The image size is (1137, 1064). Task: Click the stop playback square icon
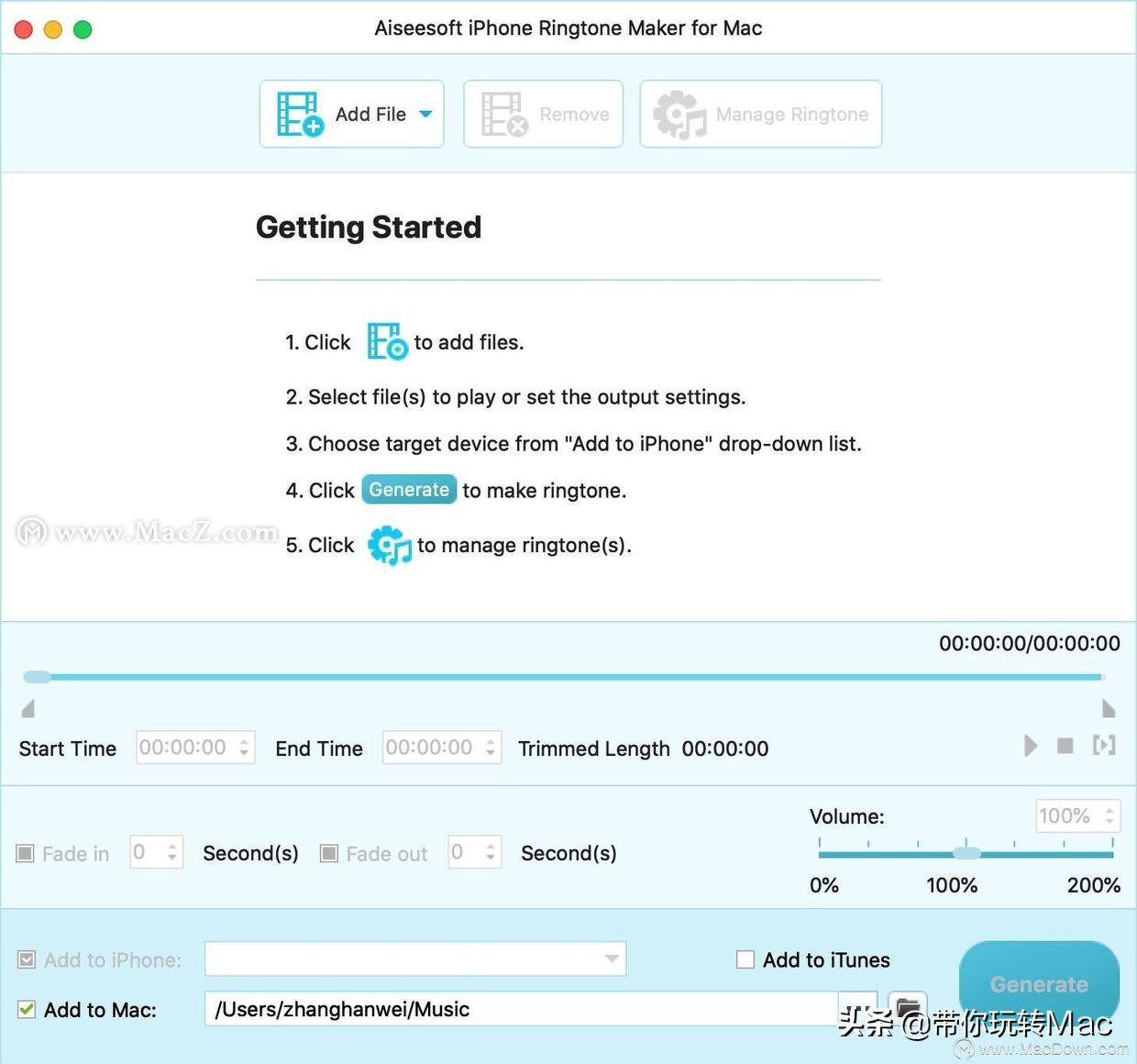[x=1065, y=746]
